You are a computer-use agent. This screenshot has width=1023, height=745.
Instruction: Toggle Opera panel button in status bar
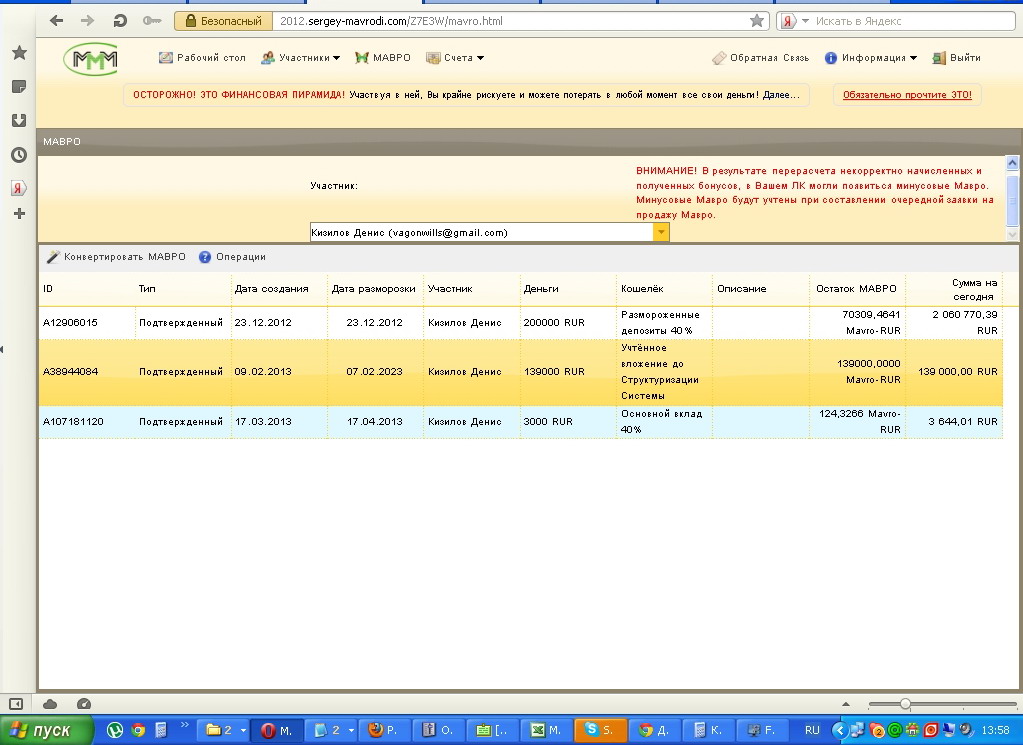(16, 704)
